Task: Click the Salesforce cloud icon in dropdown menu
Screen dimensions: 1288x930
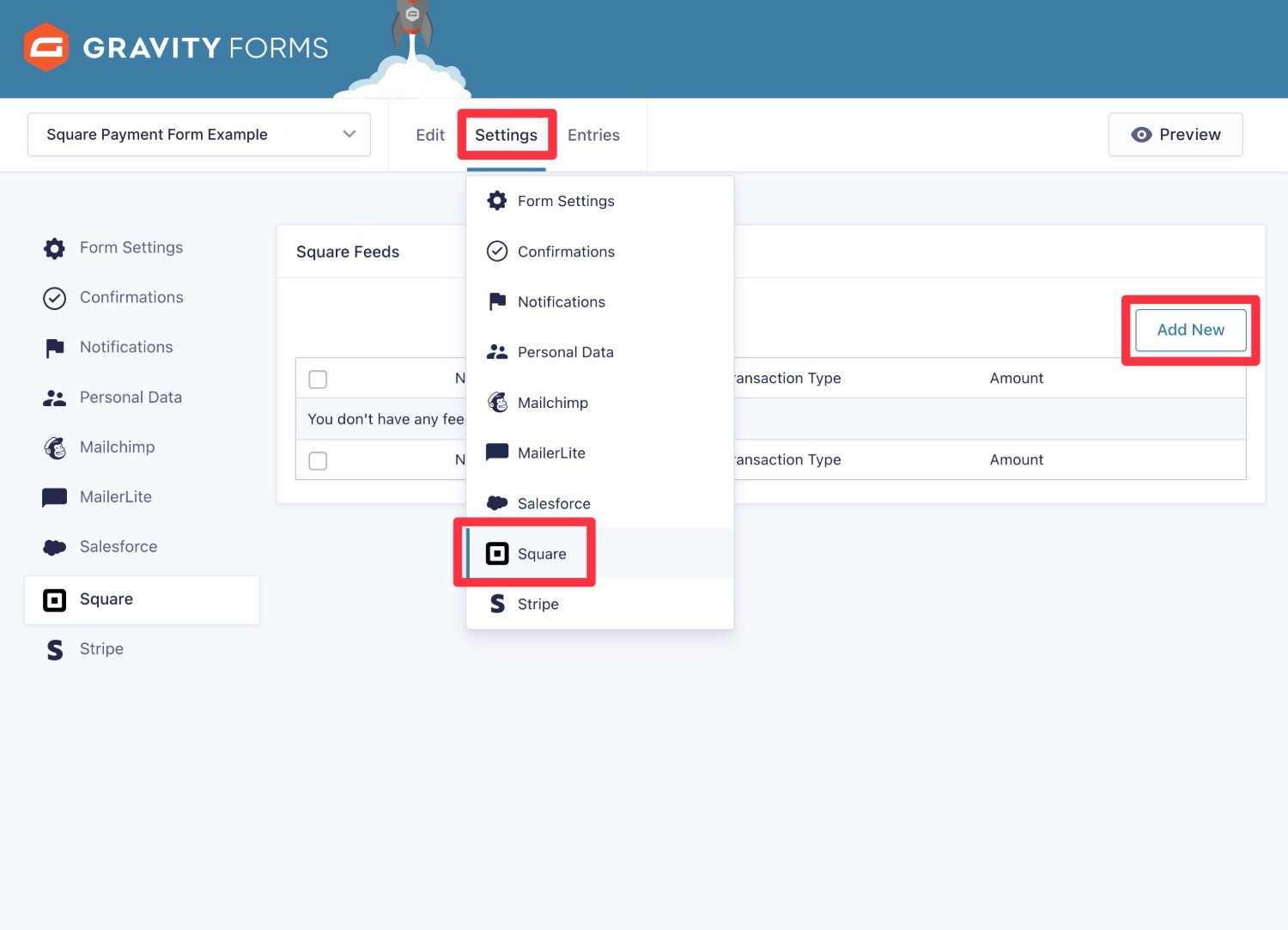Action: coord(497,502)
